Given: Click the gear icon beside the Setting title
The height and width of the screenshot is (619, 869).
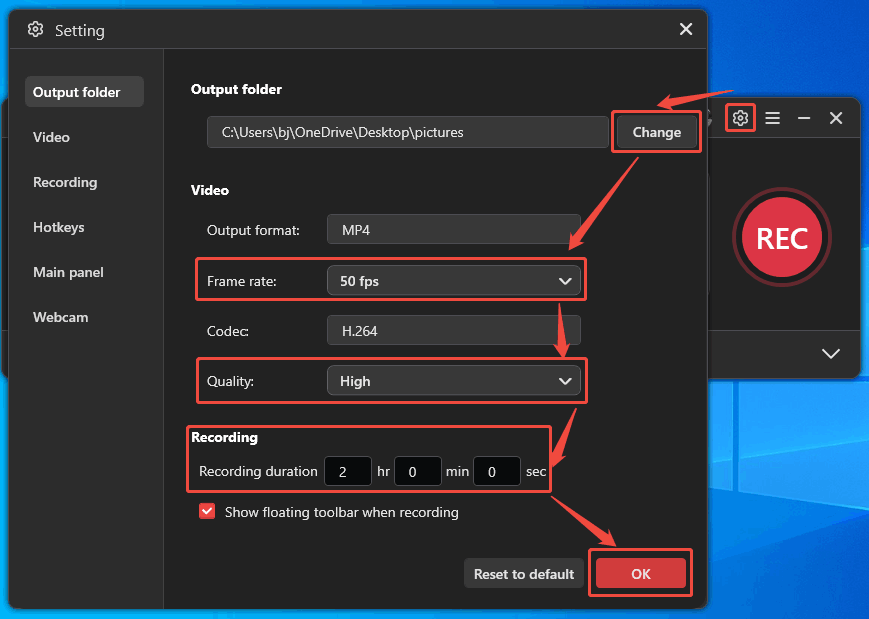Looking at the screenshot, I should pyautogui.click(x=35, y=29).
